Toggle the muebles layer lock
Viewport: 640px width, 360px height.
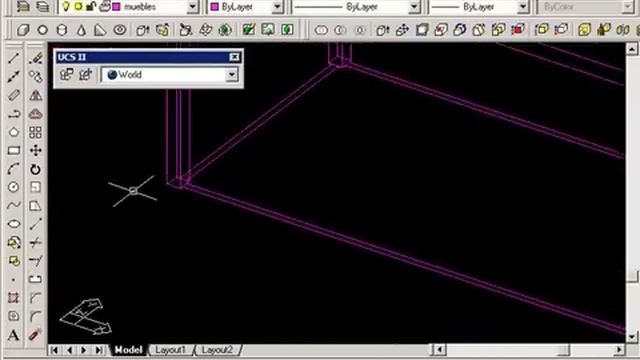click(x=91, y=6)
